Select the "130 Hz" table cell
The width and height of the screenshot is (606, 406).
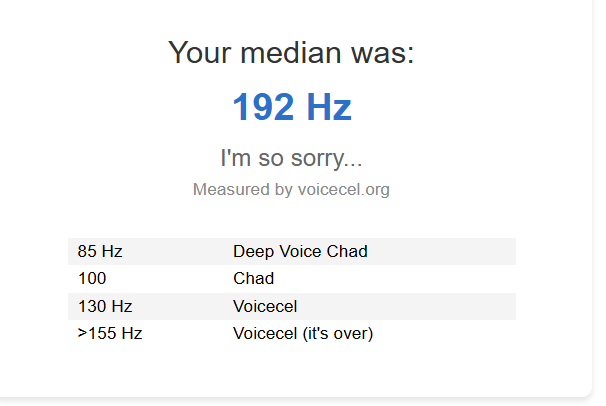point(105,306)
